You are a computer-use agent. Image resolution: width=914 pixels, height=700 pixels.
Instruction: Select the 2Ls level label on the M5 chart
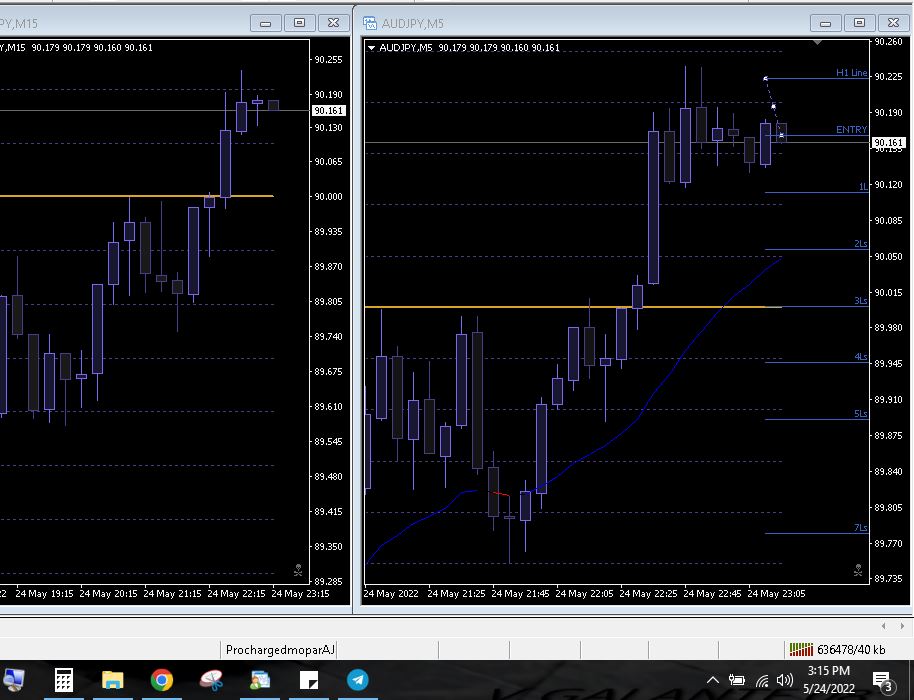(x=861, y=244)
